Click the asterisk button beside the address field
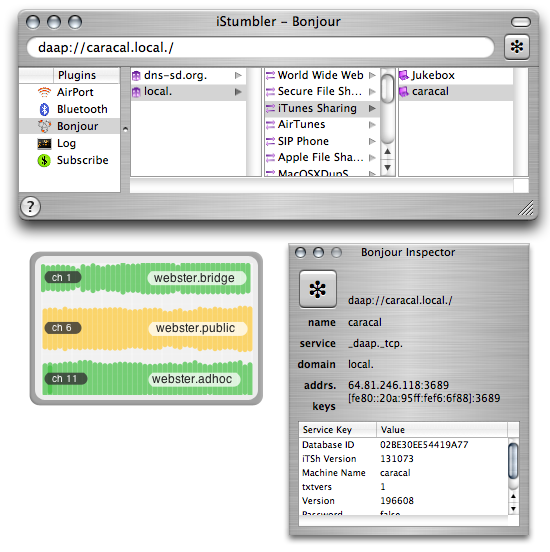 click(x=517, y=47)
